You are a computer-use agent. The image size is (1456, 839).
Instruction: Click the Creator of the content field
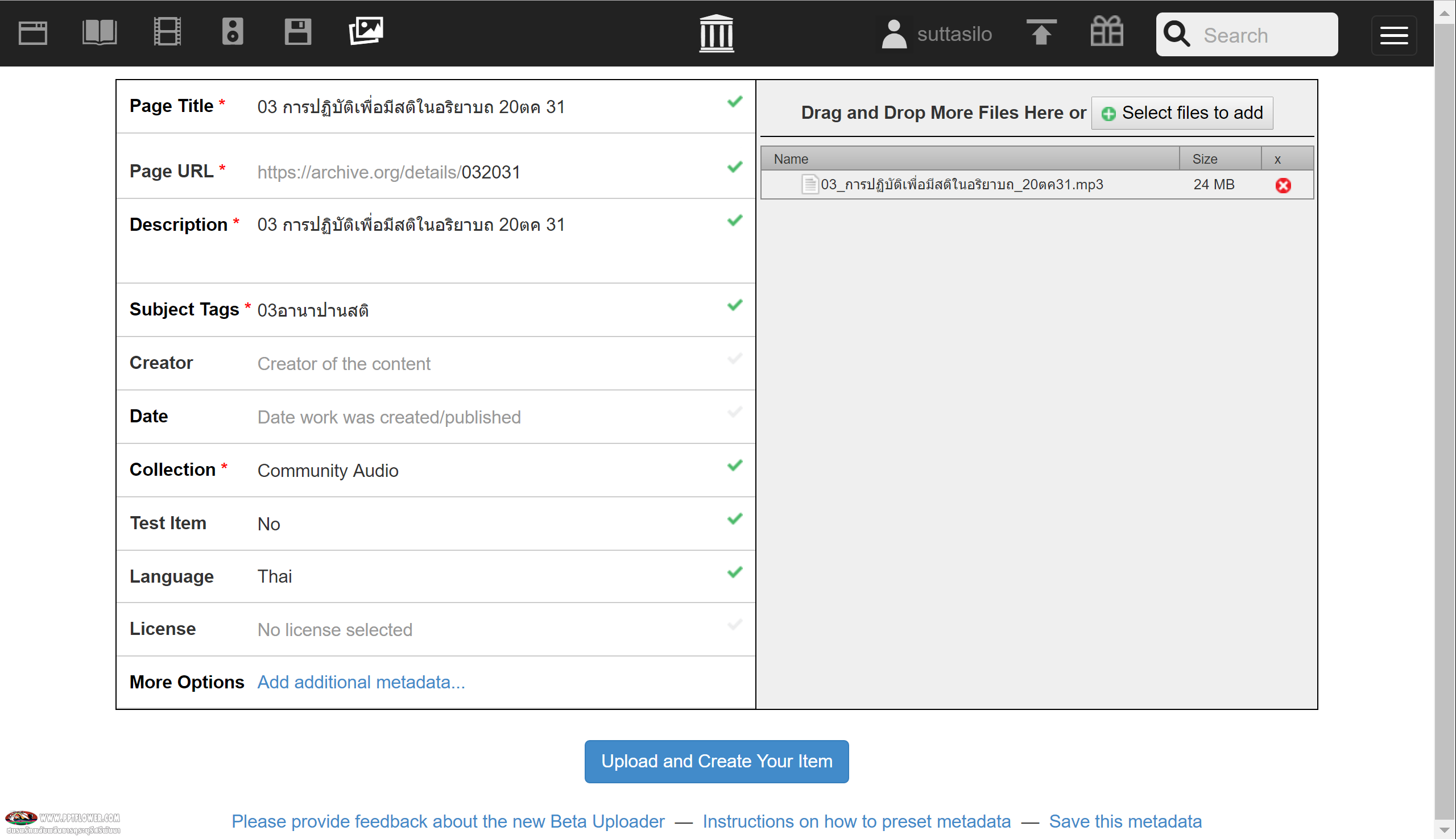tap(344, 364)
